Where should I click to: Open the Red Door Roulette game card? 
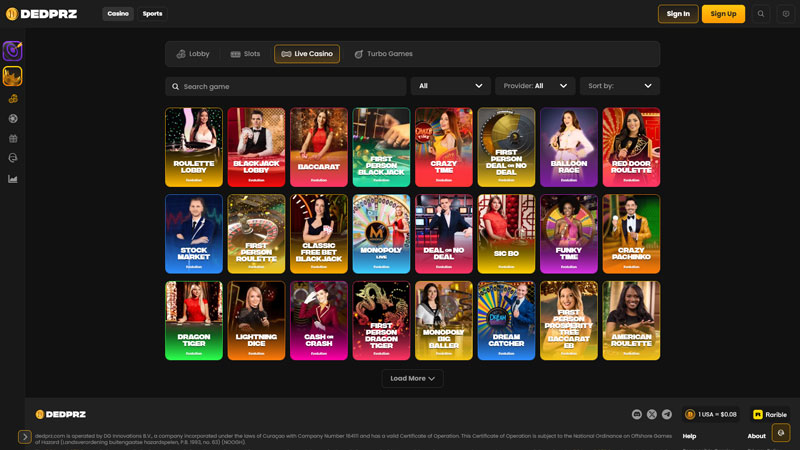tap(631, 147)
